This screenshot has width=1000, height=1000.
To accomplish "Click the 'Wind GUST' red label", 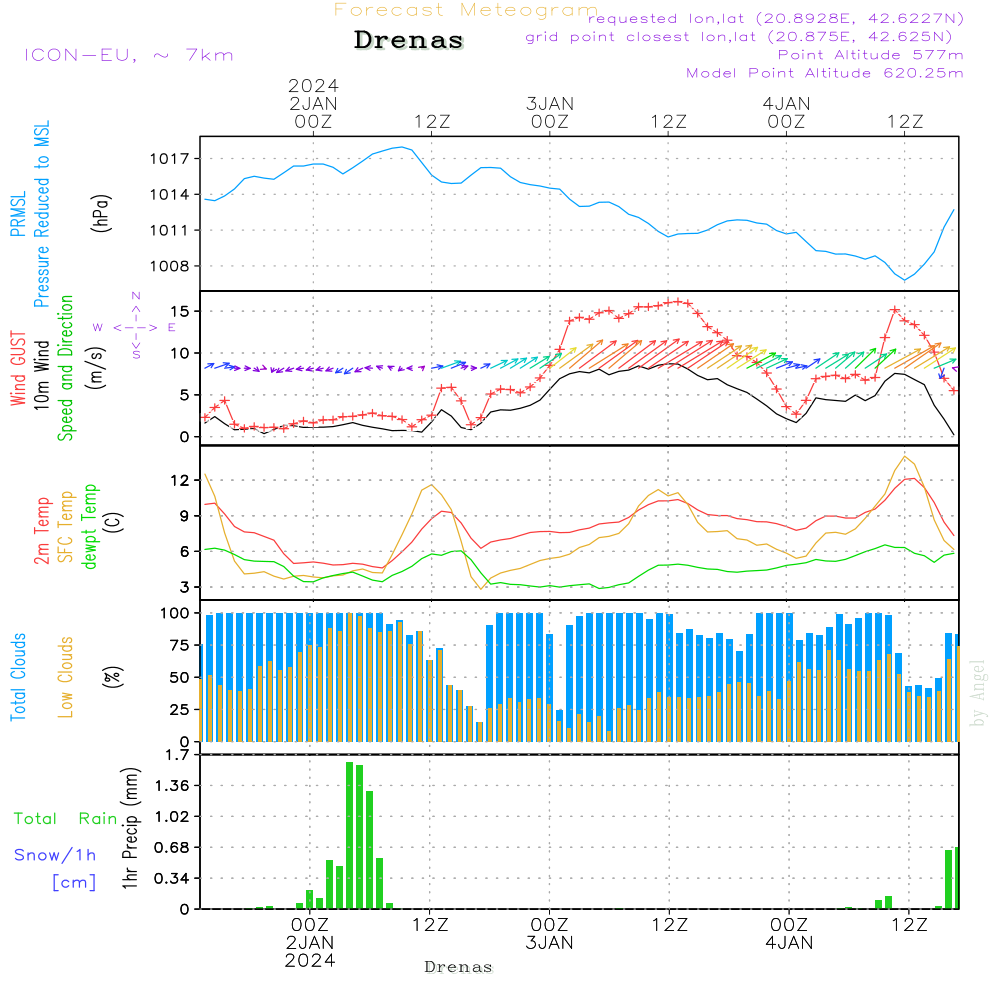I will click(x=18, y=368).
